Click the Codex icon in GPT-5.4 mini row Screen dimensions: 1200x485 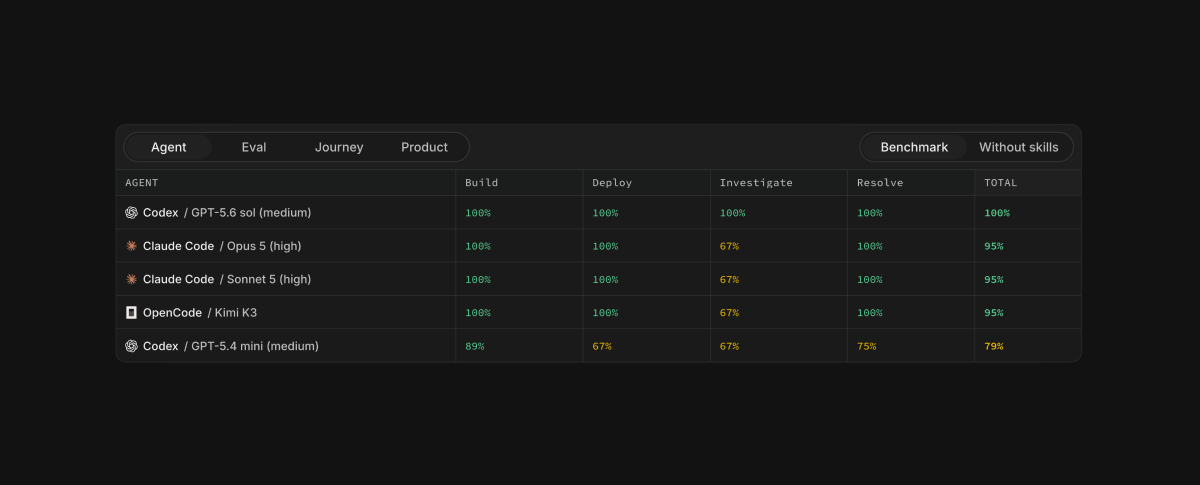tap(131, 346)
